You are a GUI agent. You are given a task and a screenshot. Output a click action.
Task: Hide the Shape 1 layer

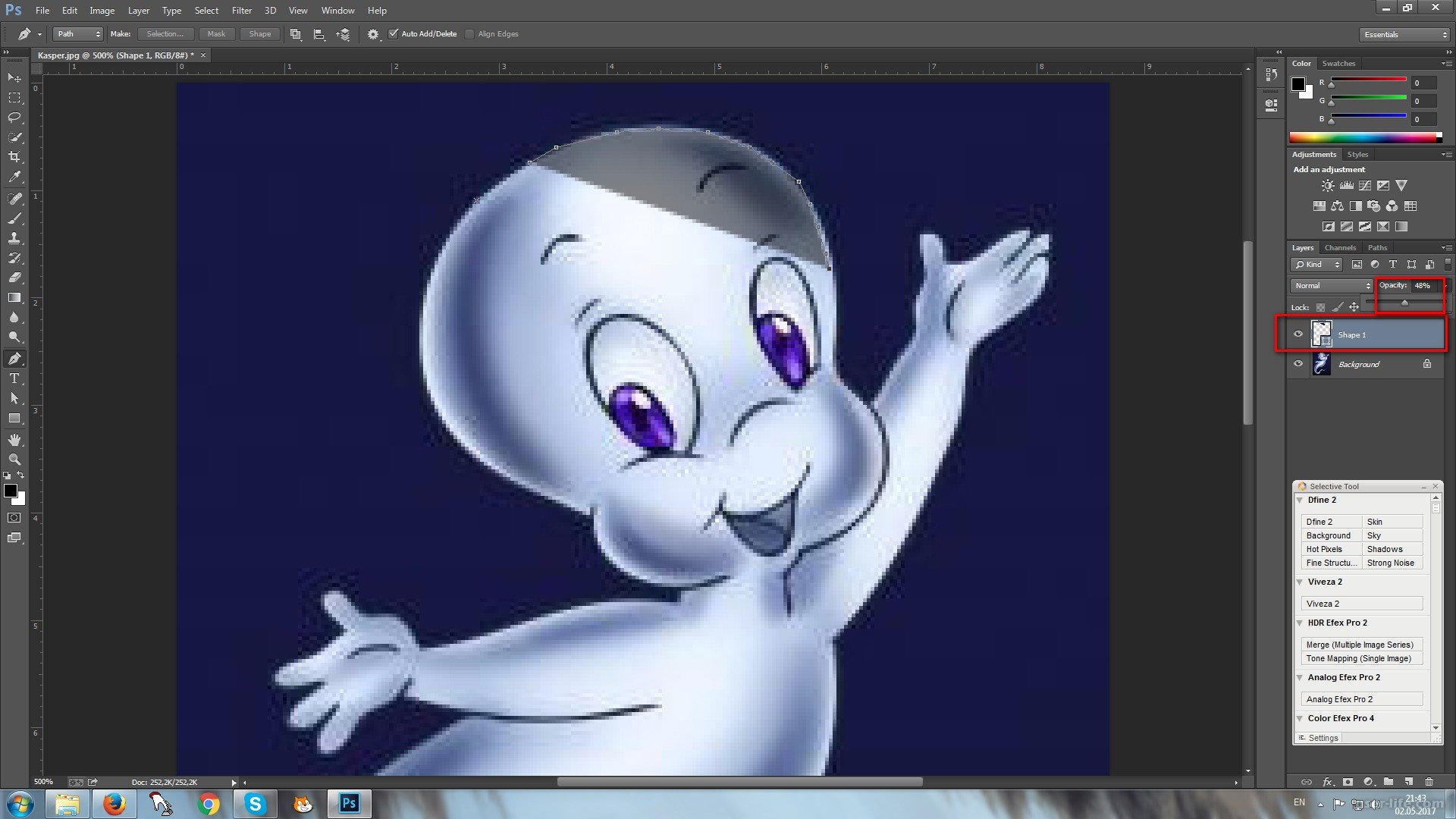tap(1298, 334)
